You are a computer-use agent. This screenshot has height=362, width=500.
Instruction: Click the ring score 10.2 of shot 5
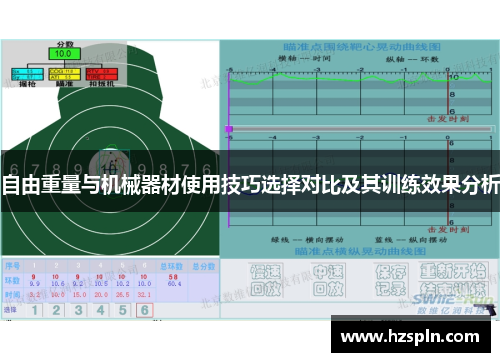122,284
